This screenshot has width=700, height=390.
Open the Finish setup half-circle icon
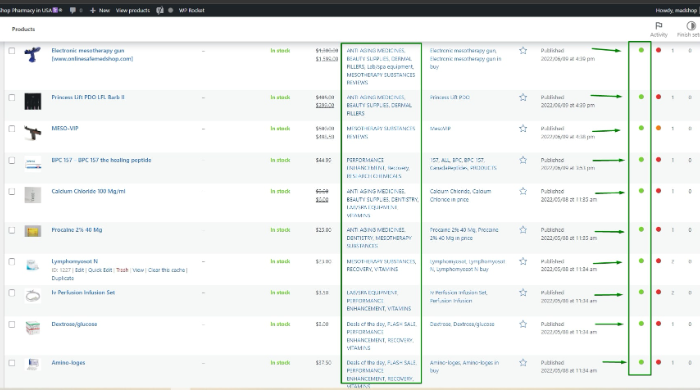tap(691, 26)
